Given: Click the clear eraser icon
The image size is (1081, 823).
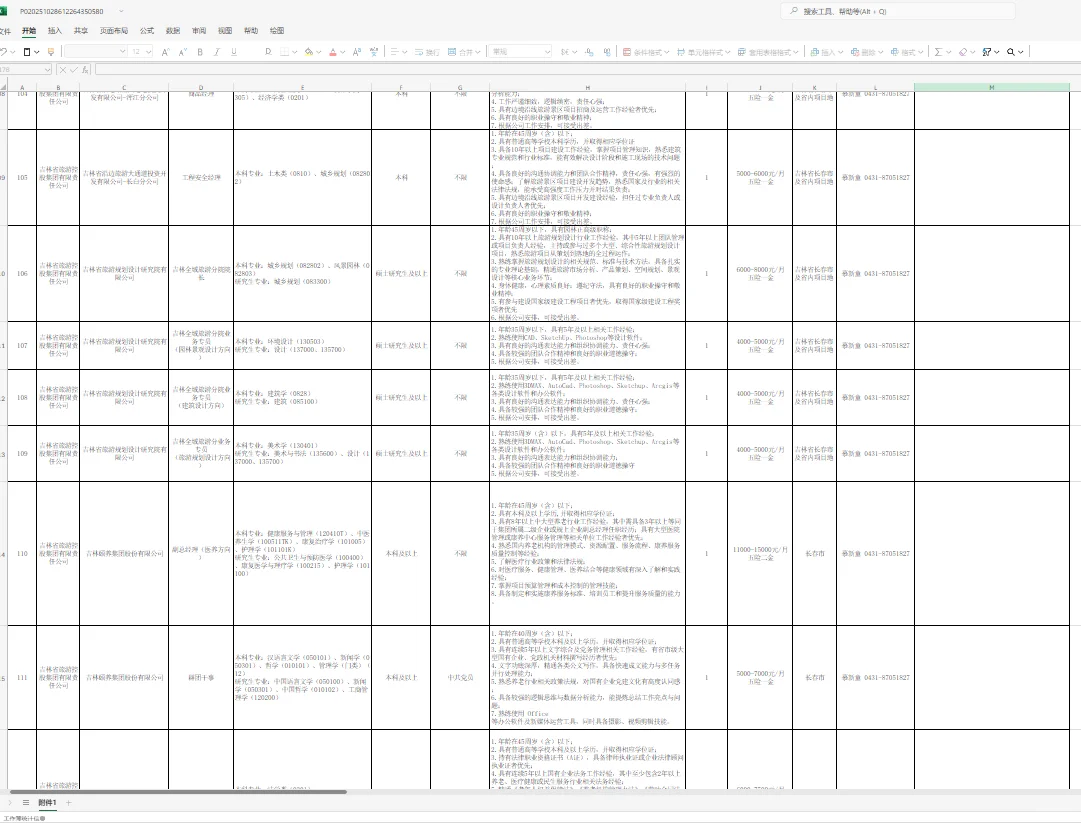Looking at the screenshot, I should pos(963,52).
